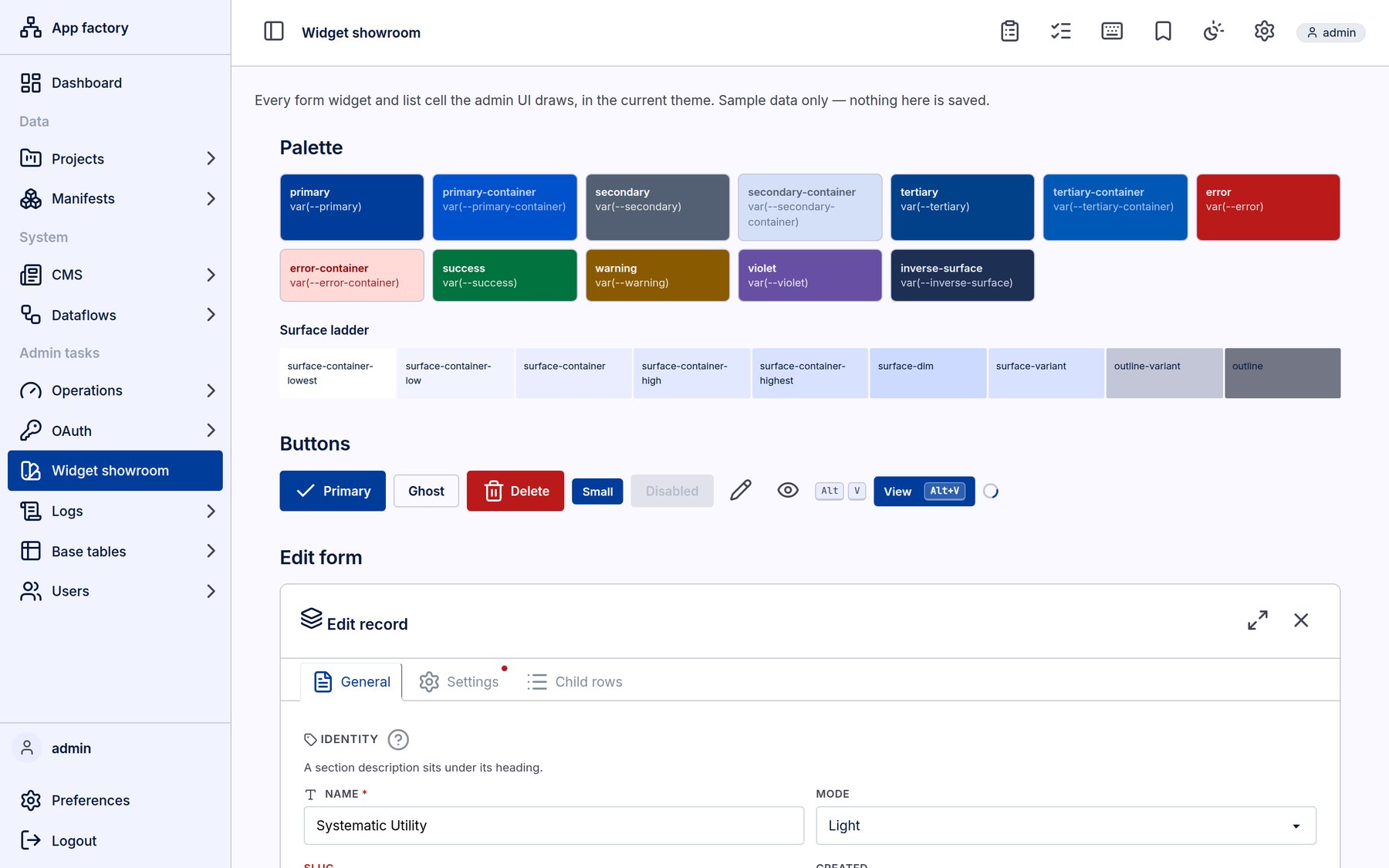
Task: Click the Ghost button
Action: (426, 491)
